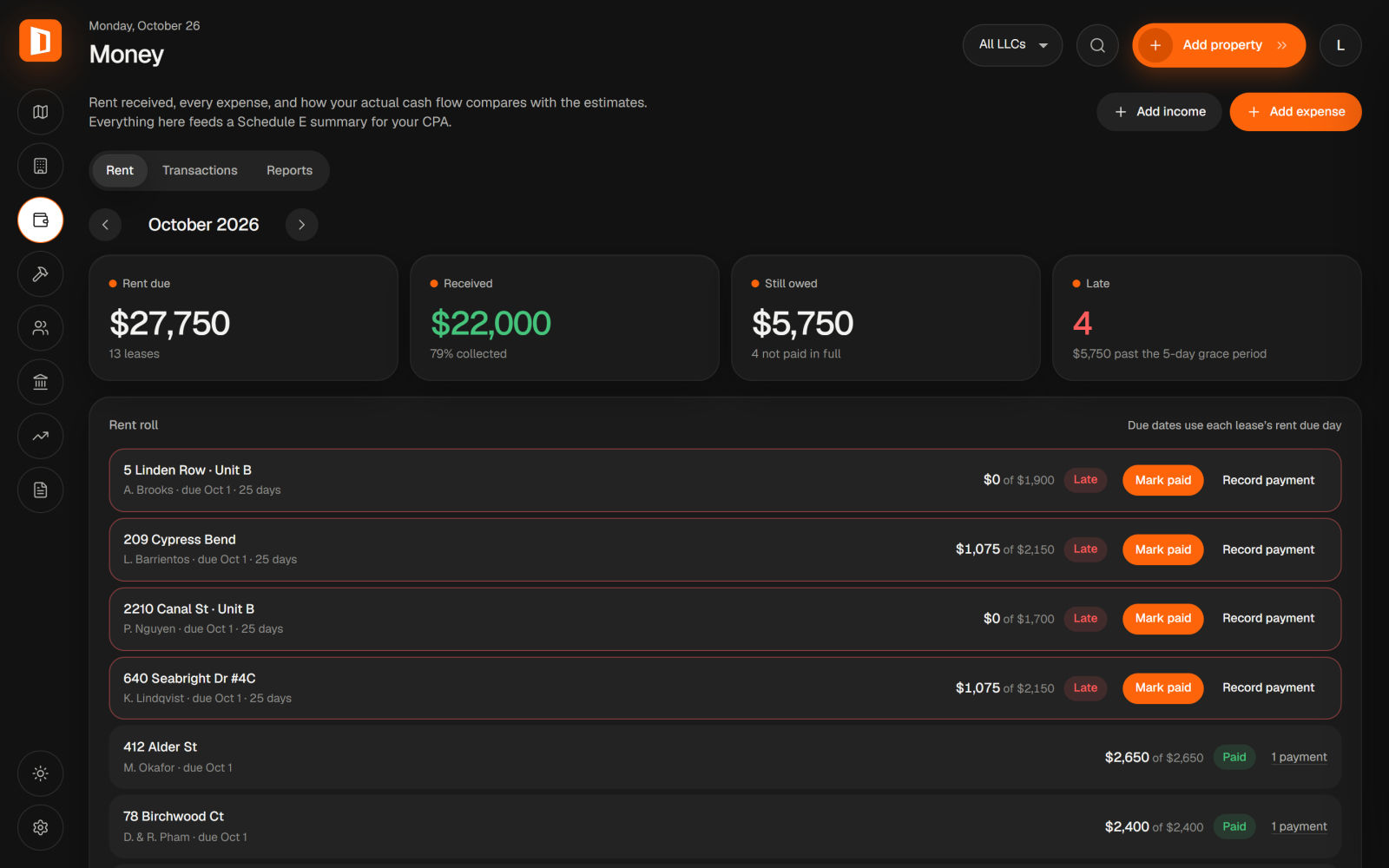Mark 209 Cypress Bend as paid
This screenshot has height=868, width=1389.
point(1162,549)
